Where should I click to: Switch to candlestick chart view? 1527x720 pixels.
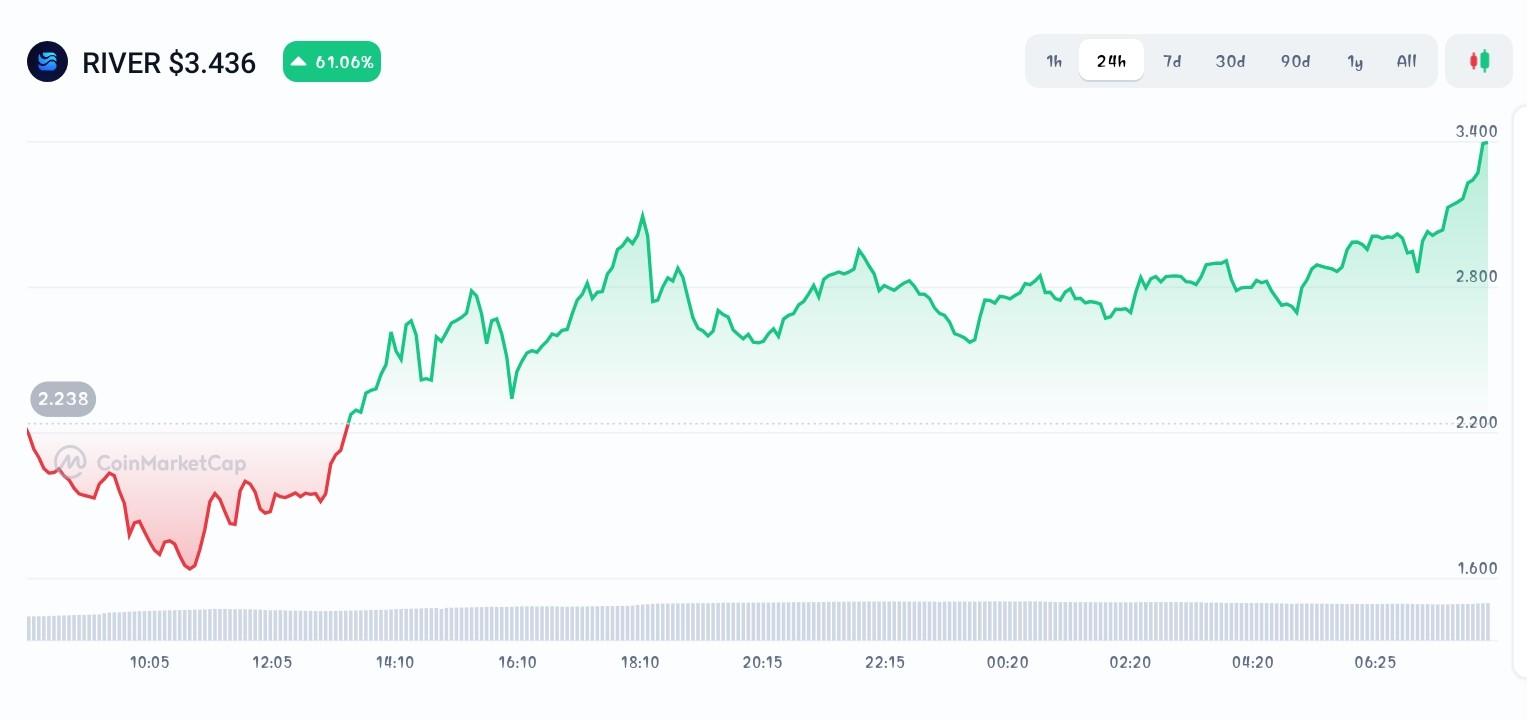pos(1479,61)
